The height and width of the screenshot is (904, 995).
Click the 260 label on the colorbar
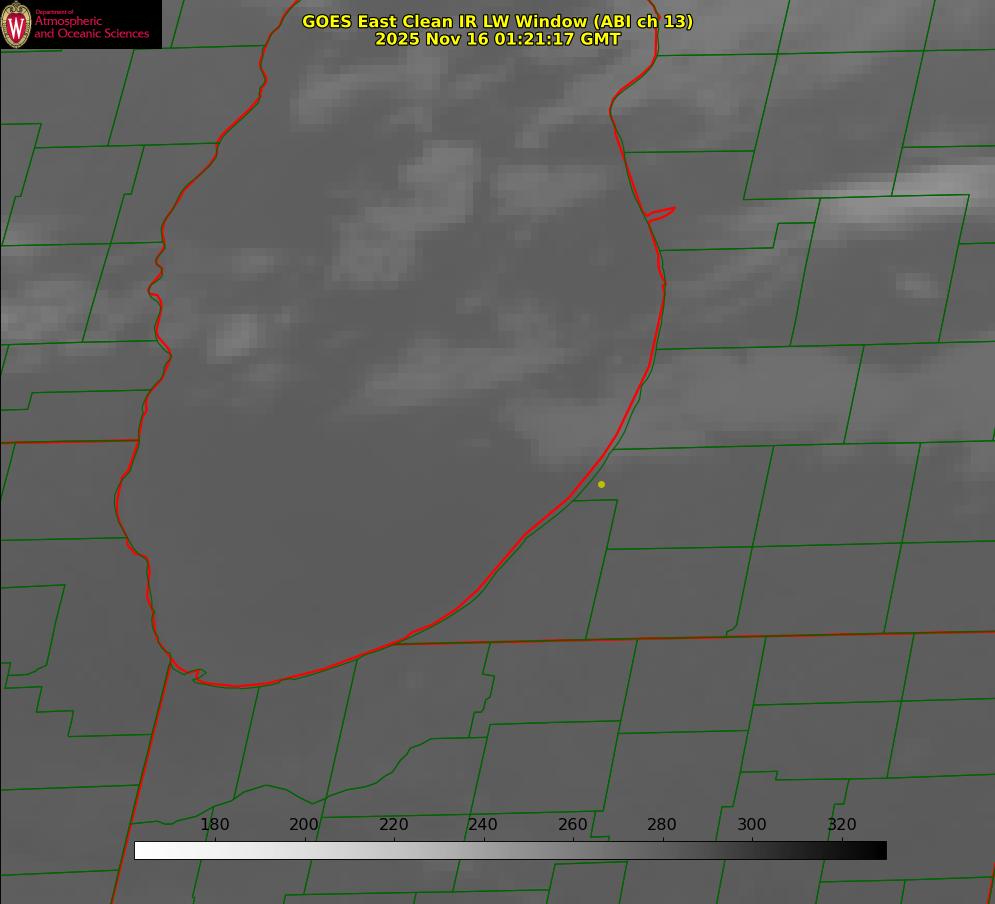click(x=573, y=825)
